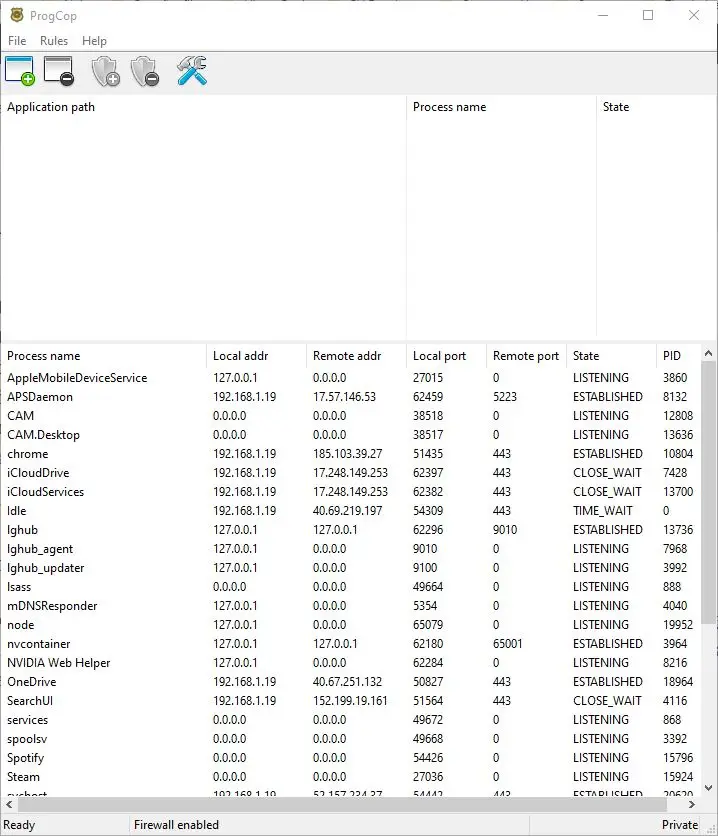Click remote address 152.199.19.161
This screenshot has width=718, height=836.
(350, 701)
